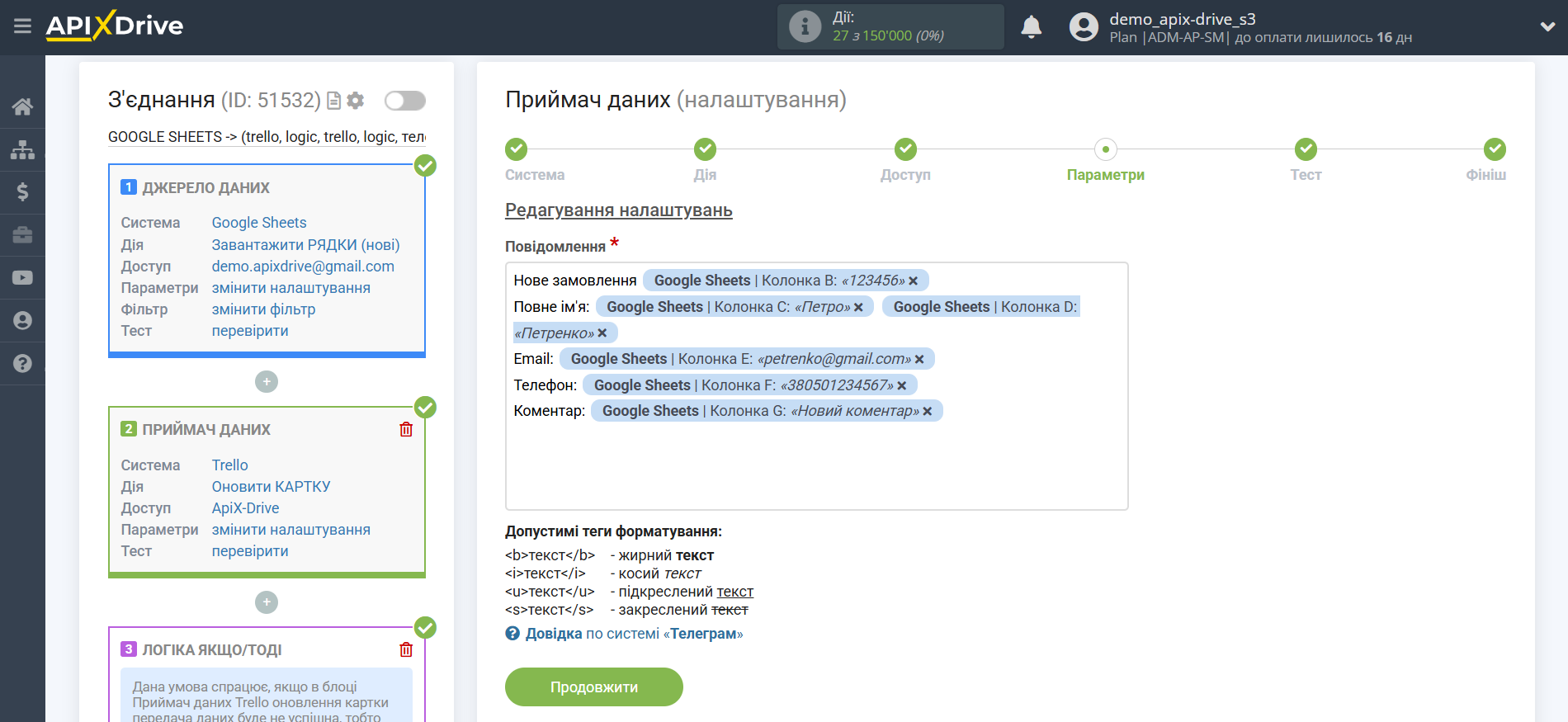Open the ApiX-Drive access link
Image resolution: width=1568 pixels, height=722 pixels.
coord(246,508)
